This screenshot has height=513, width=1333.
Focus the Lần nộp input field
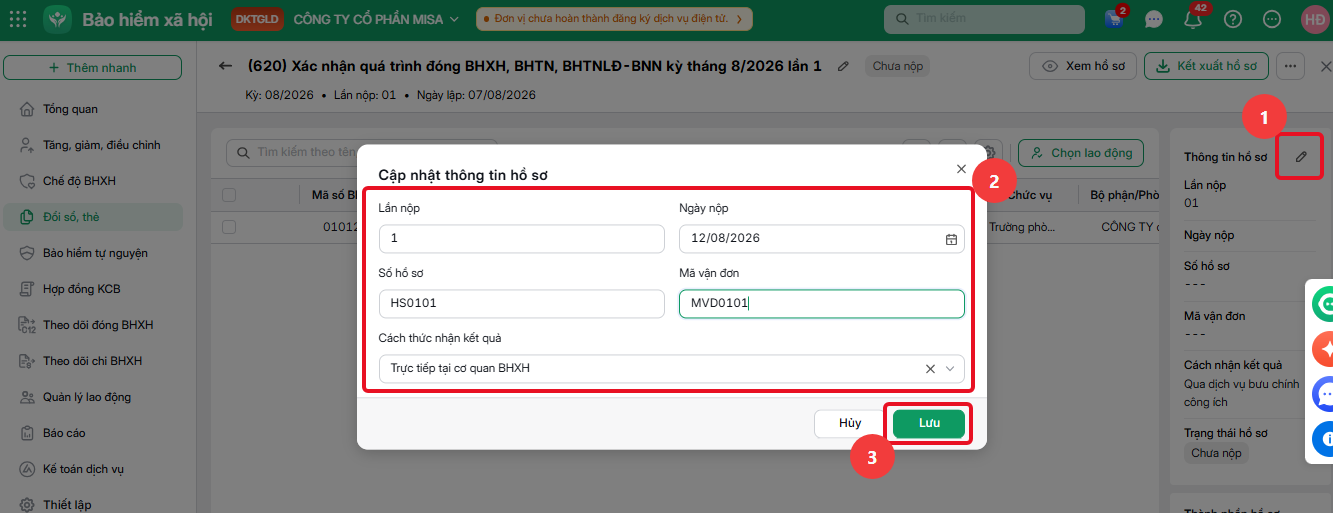[x=522, y=239]
